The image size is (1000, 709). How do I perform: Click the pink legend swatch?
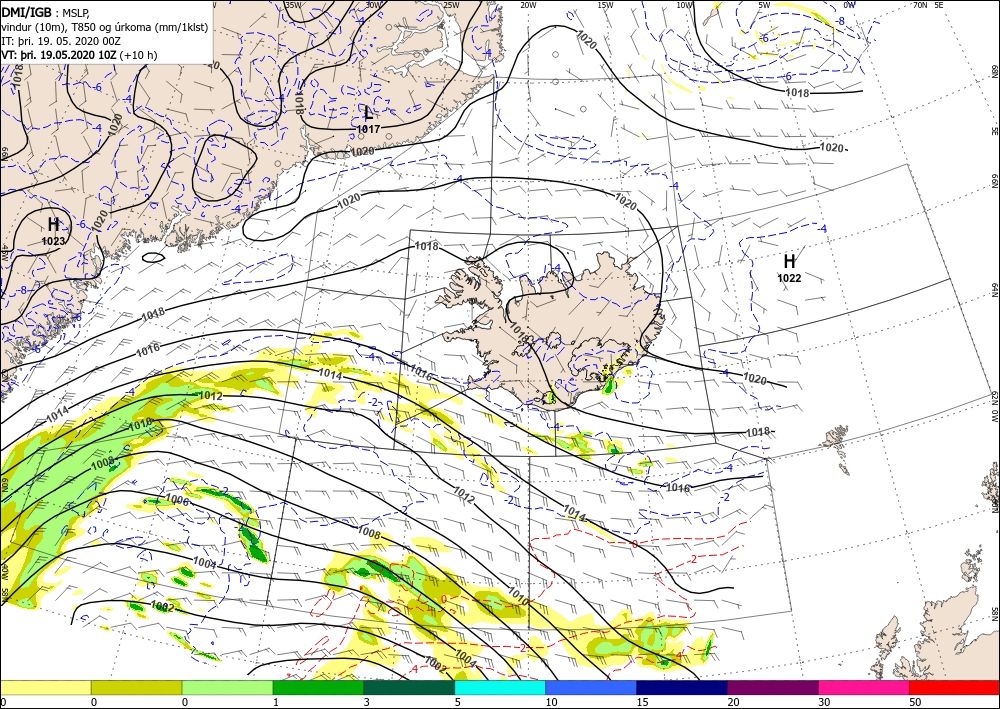tap(864, 687)
